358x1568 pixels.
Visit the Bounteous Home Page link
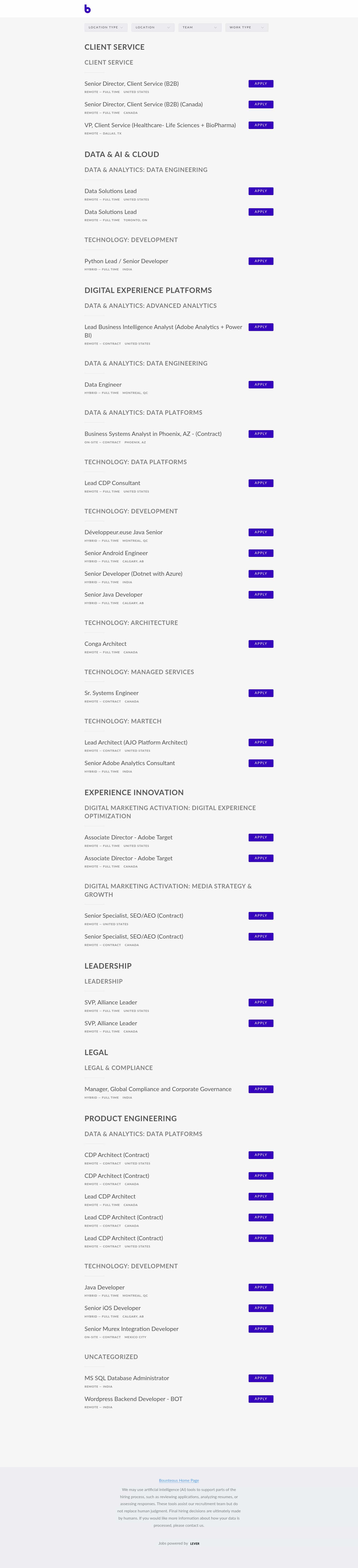(x=179, y=1480)
